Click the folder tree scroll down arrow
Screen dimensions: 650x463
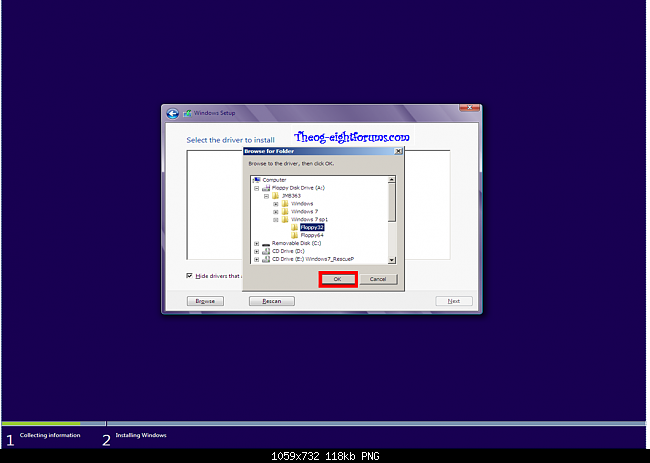pyautogui.click(x=391, y=260)
